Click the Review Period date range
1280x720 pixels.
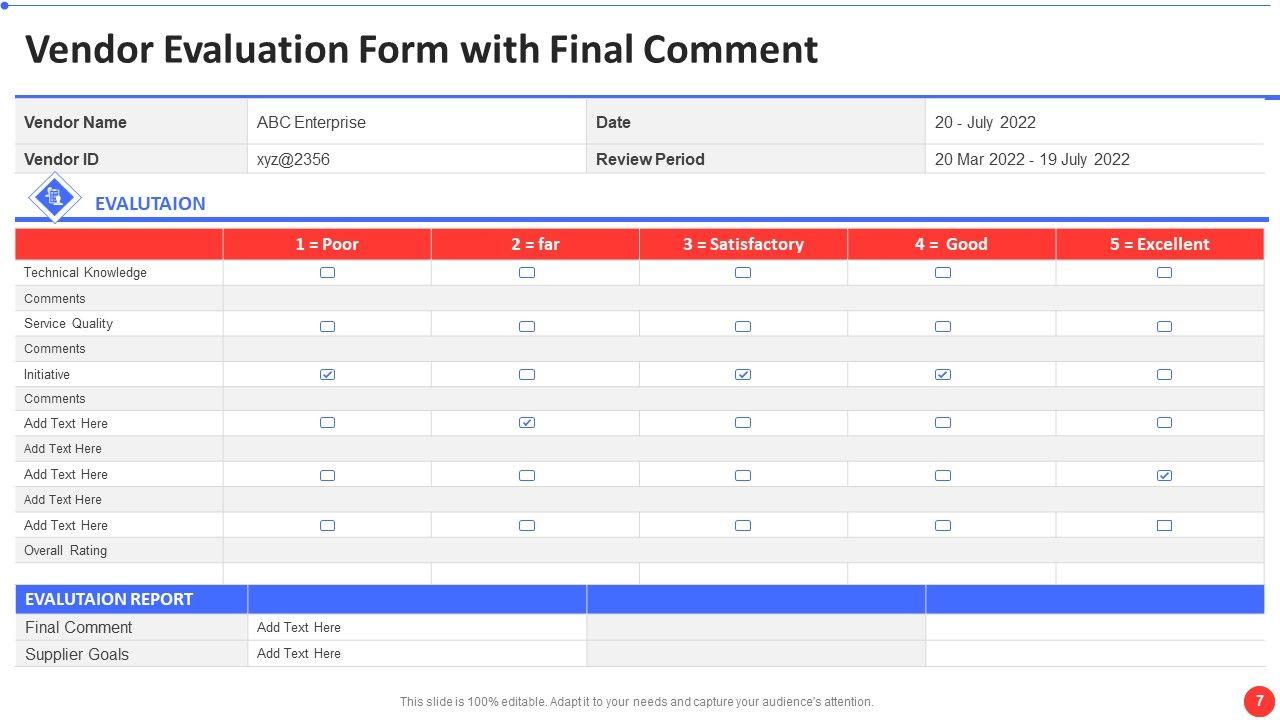pyautogui.click(x=1032, y=159)
